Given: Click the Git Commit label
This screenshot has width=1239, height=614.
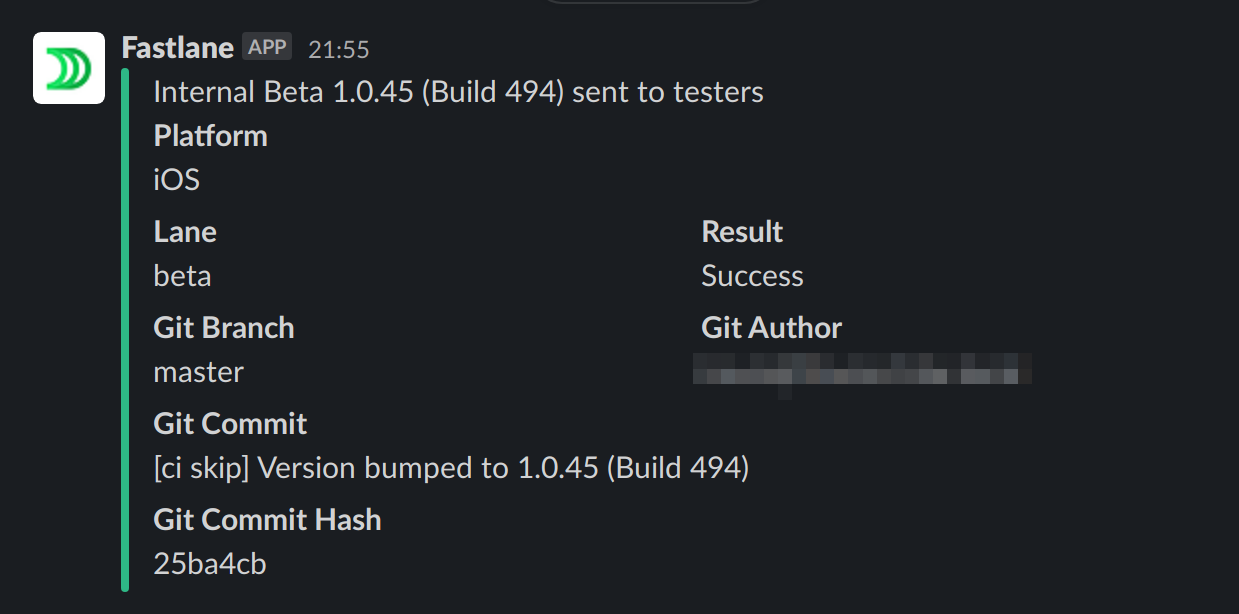Looking at the screenshot, I should pos(230,424).
